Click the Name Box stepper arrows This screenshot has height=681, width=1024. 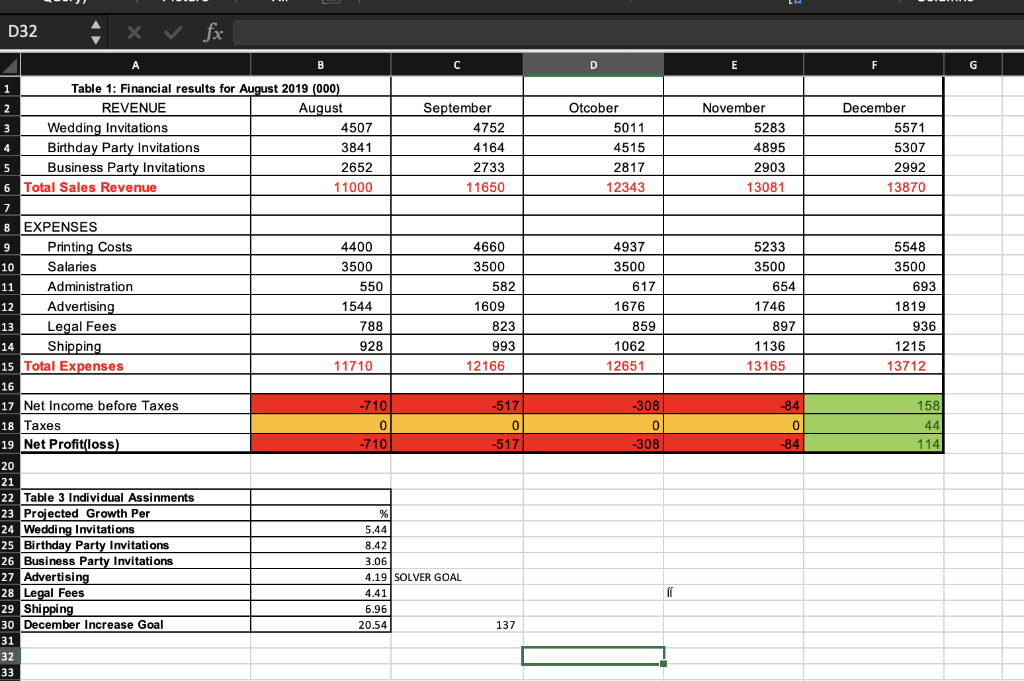click(x=95, y=33)
